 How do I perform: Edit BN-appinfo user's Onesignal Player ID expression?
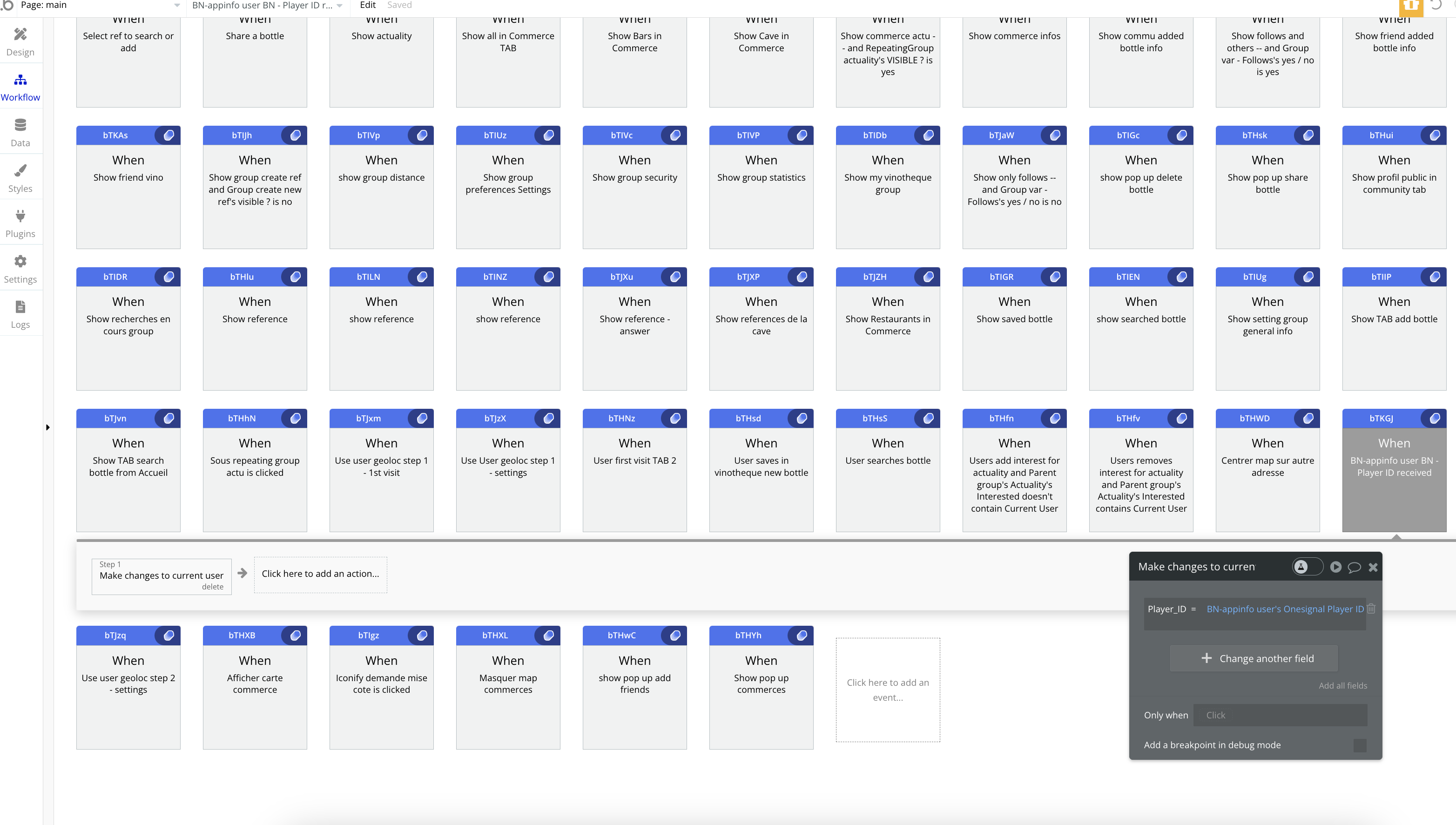tap(1284, 609)
